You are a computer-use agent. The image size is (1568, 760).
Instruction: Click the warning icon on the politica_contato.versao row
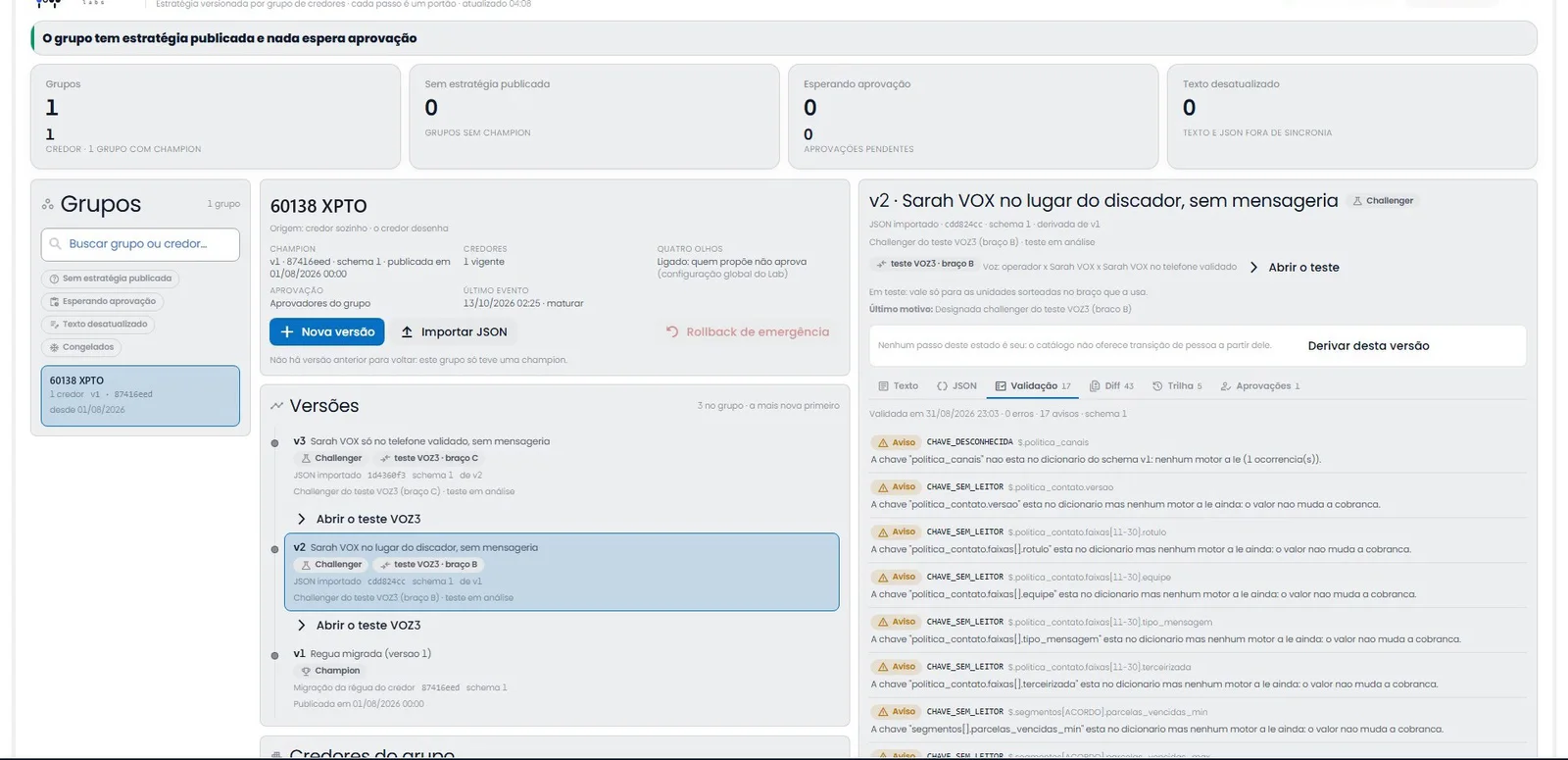coord(883,487)
